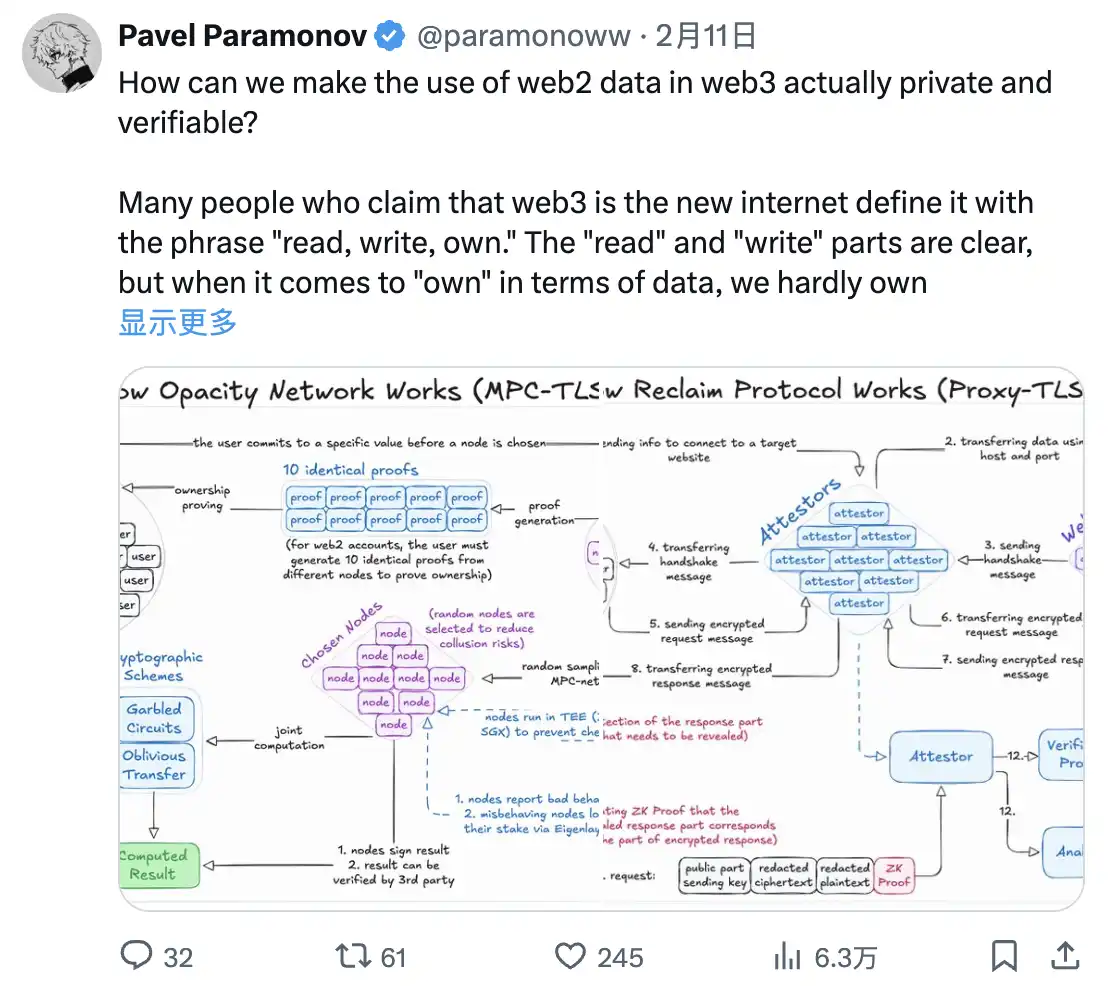This screenshot has height=986, width=1110.
Task: Click the green Computed Result box
Action: [x=157, y=865]
